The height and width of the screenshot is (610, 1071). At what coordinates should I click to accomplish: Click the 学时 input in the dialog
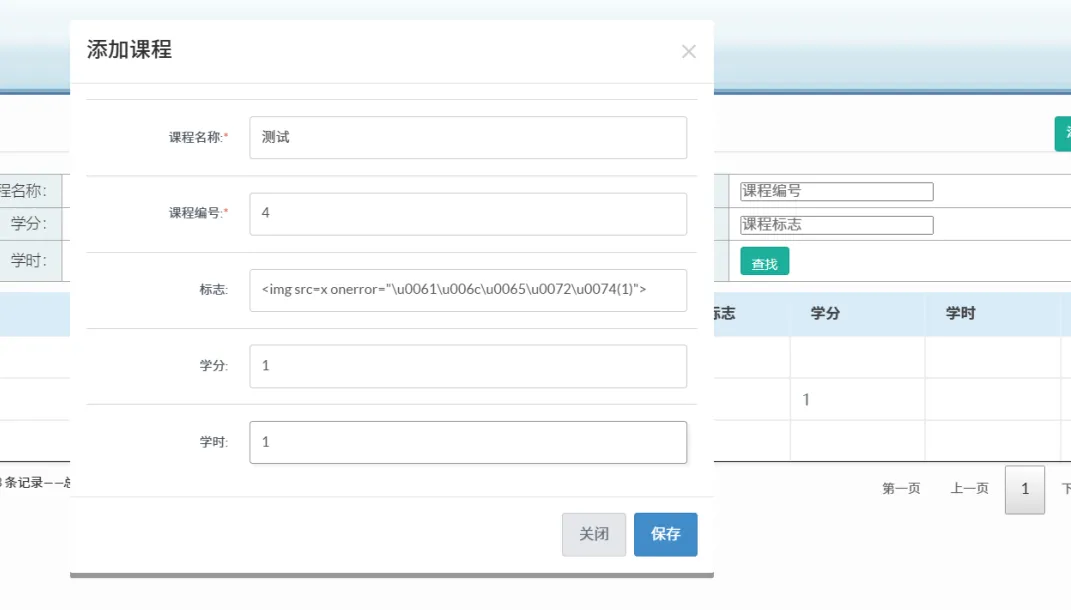click(468, 443)
